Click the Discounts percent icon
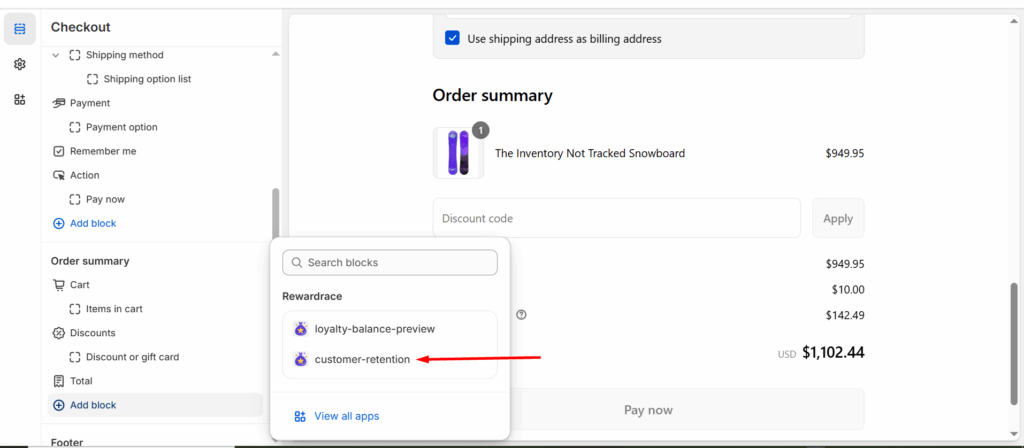 (x=59, y=333)
